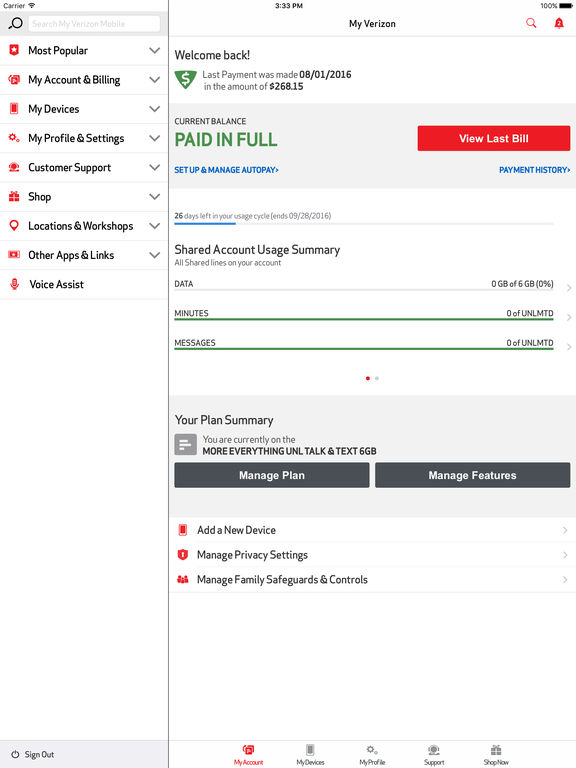Click the Manage Plan button
This screenshot has width=576, height=768.
click(x=272, y=475)
